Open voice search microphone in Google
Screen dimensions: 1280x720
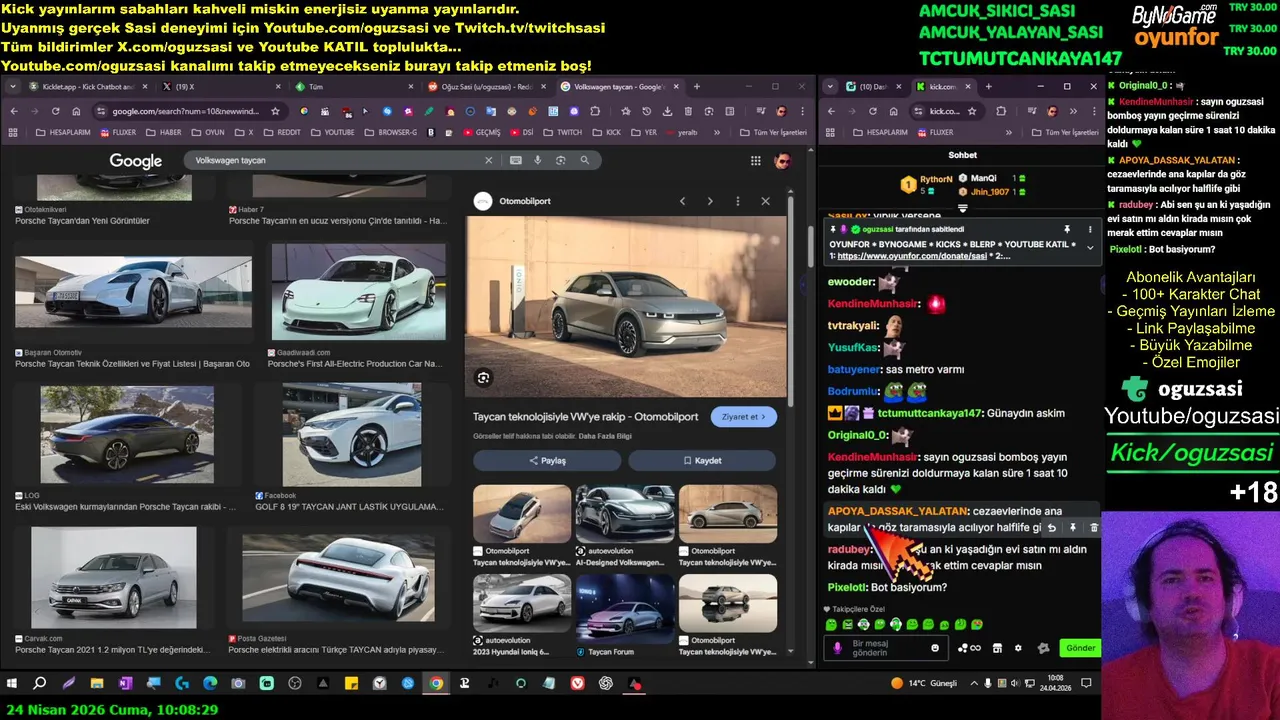click(538, 160)
